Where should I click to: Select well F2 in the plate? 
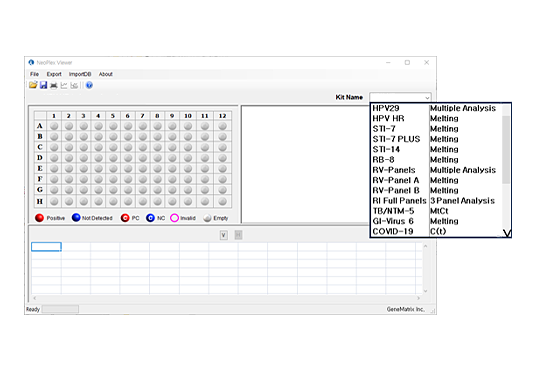(x=69, y=179)
